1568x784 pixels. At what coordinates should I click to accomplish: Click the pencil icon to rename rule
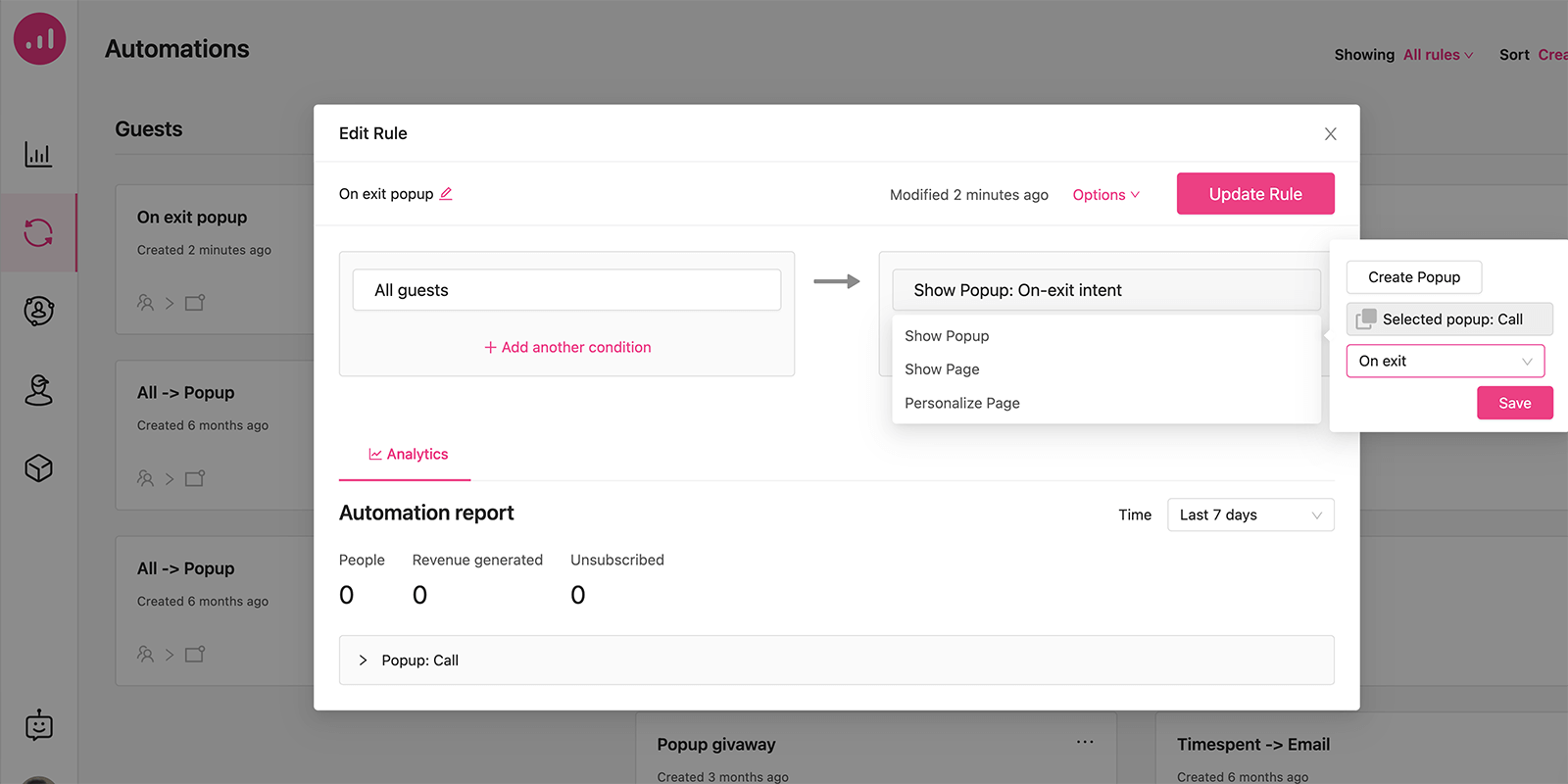(x=446, y=194)
